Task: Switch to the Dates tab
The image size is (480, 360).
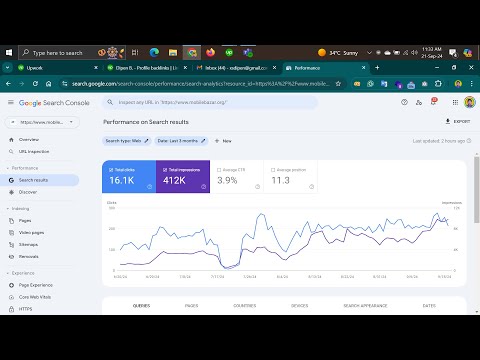Action: 429,306
